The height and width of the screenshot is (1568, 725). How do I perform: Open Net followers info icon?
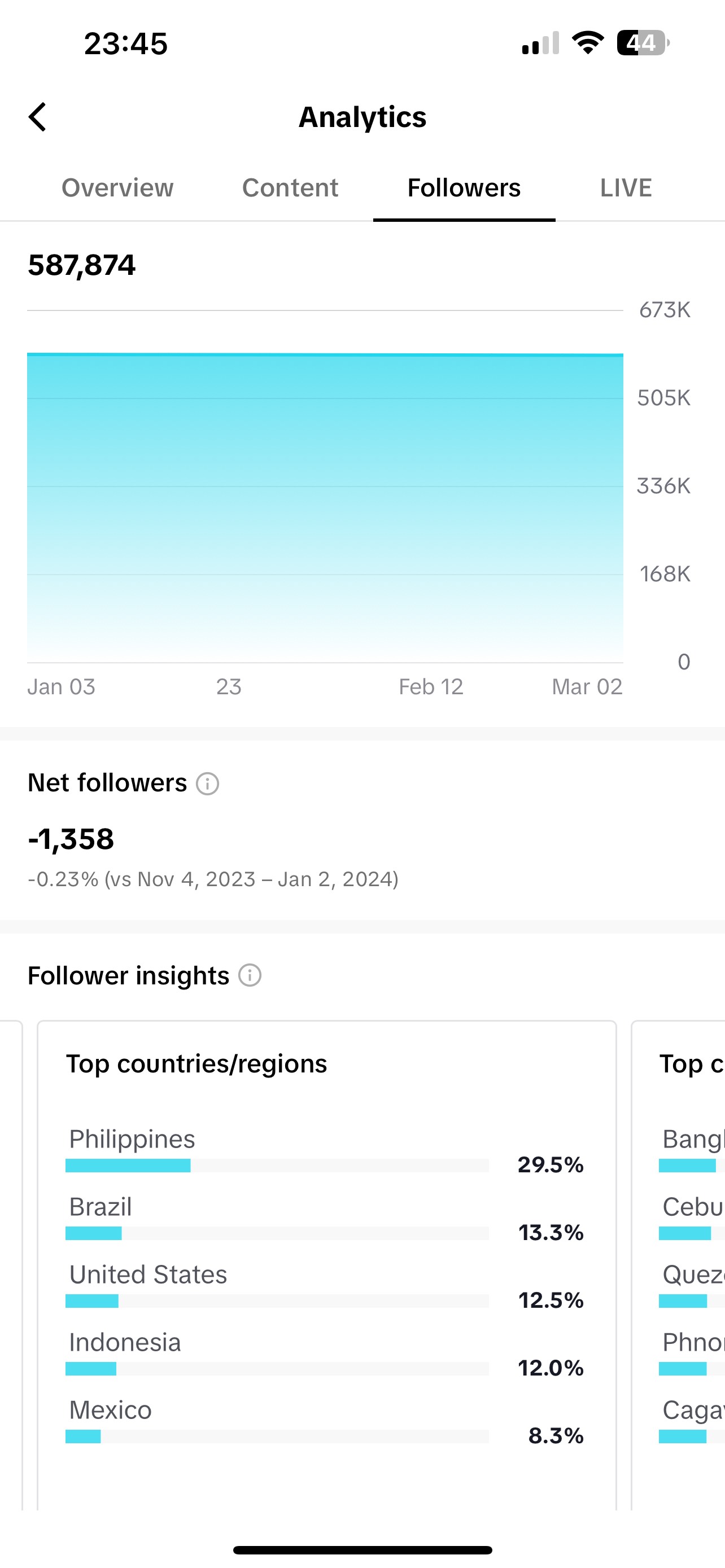click(x=207, y=783)
